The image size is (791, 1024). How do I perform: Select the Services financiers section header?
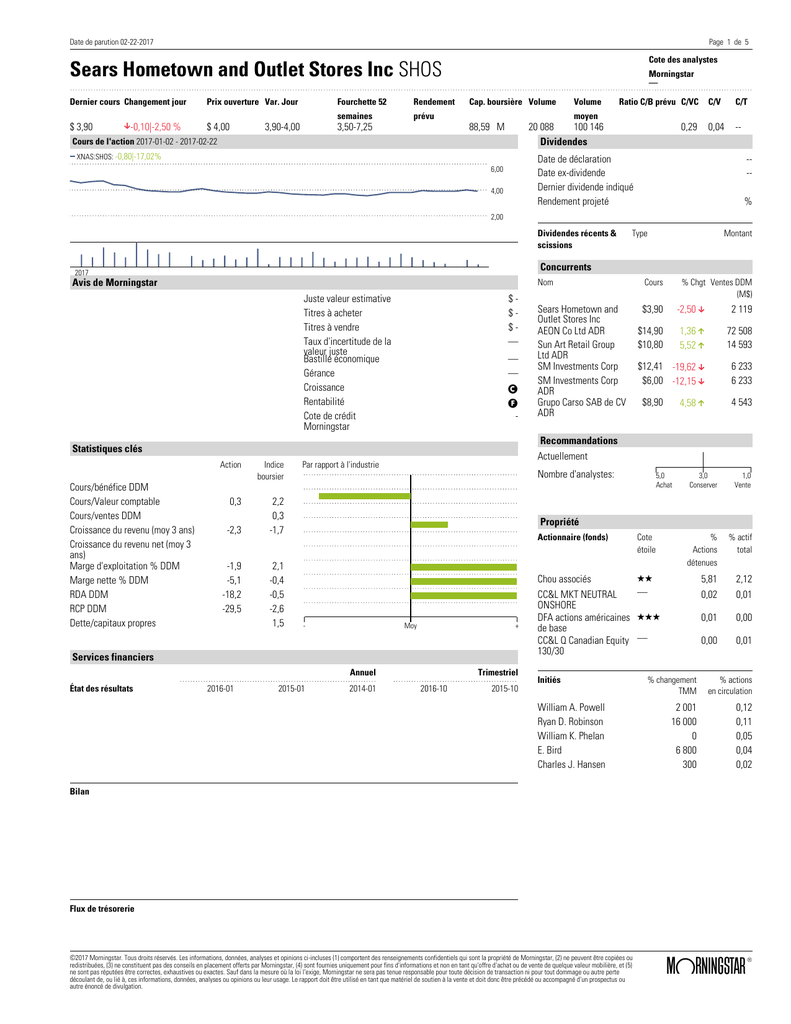click(x=294, y=657)
